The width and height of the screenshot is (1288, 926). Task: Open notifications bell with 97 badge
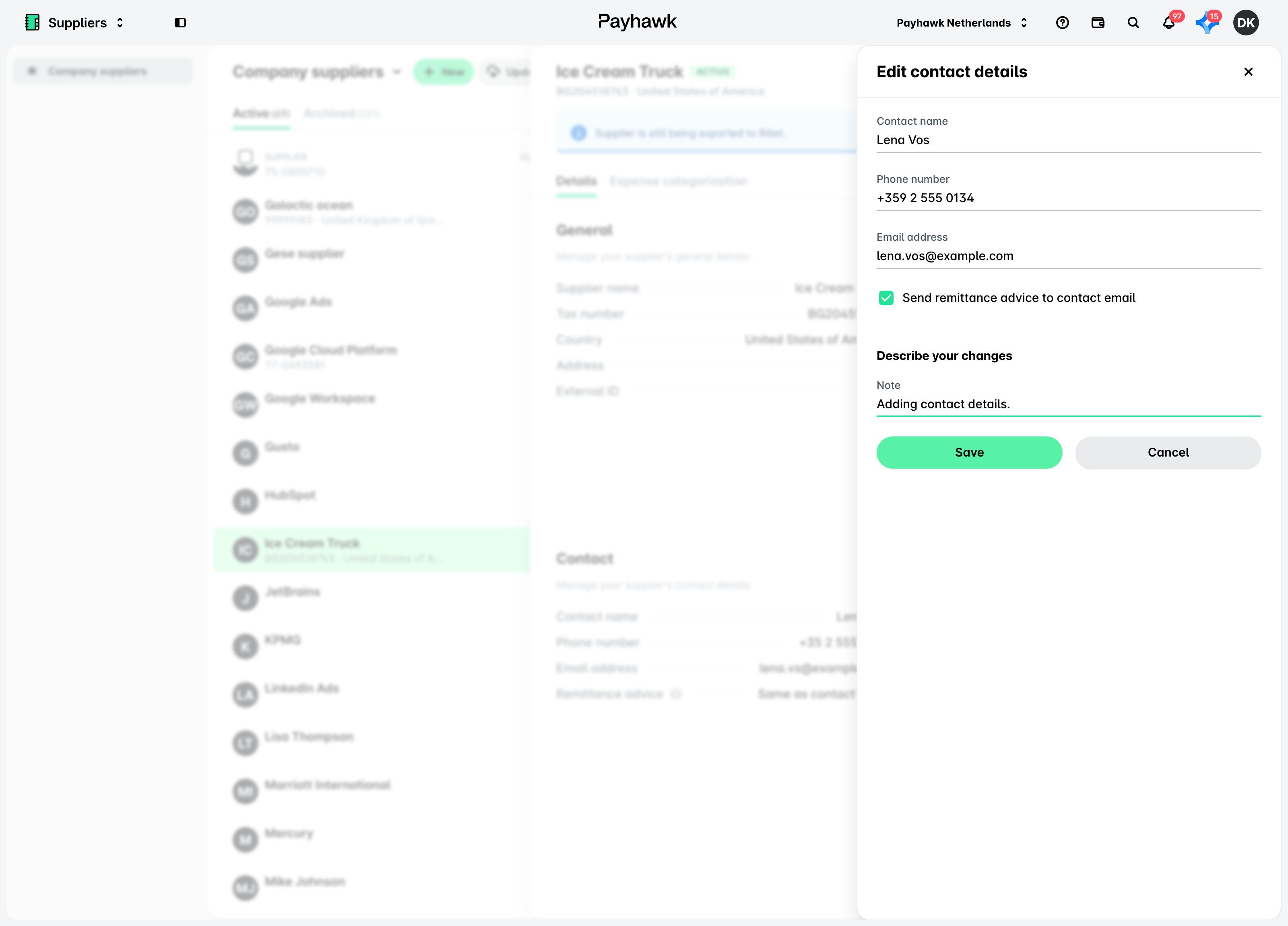[1169, 22]
